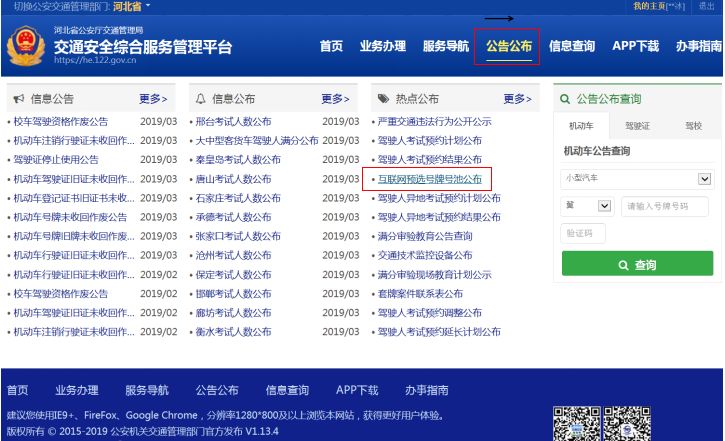Open 驾驶人考试预约延长计划公布 link
The width and height of the screenshot is (725, 441).
[439, 331]
